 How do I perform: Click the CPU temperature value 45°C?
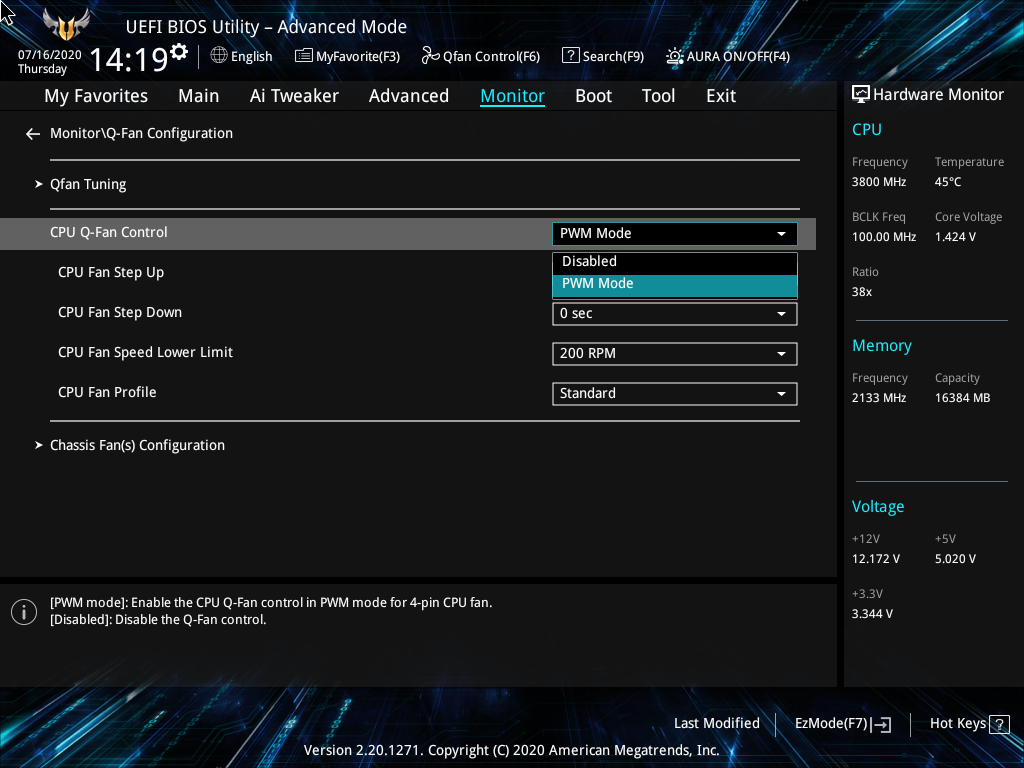948,182
